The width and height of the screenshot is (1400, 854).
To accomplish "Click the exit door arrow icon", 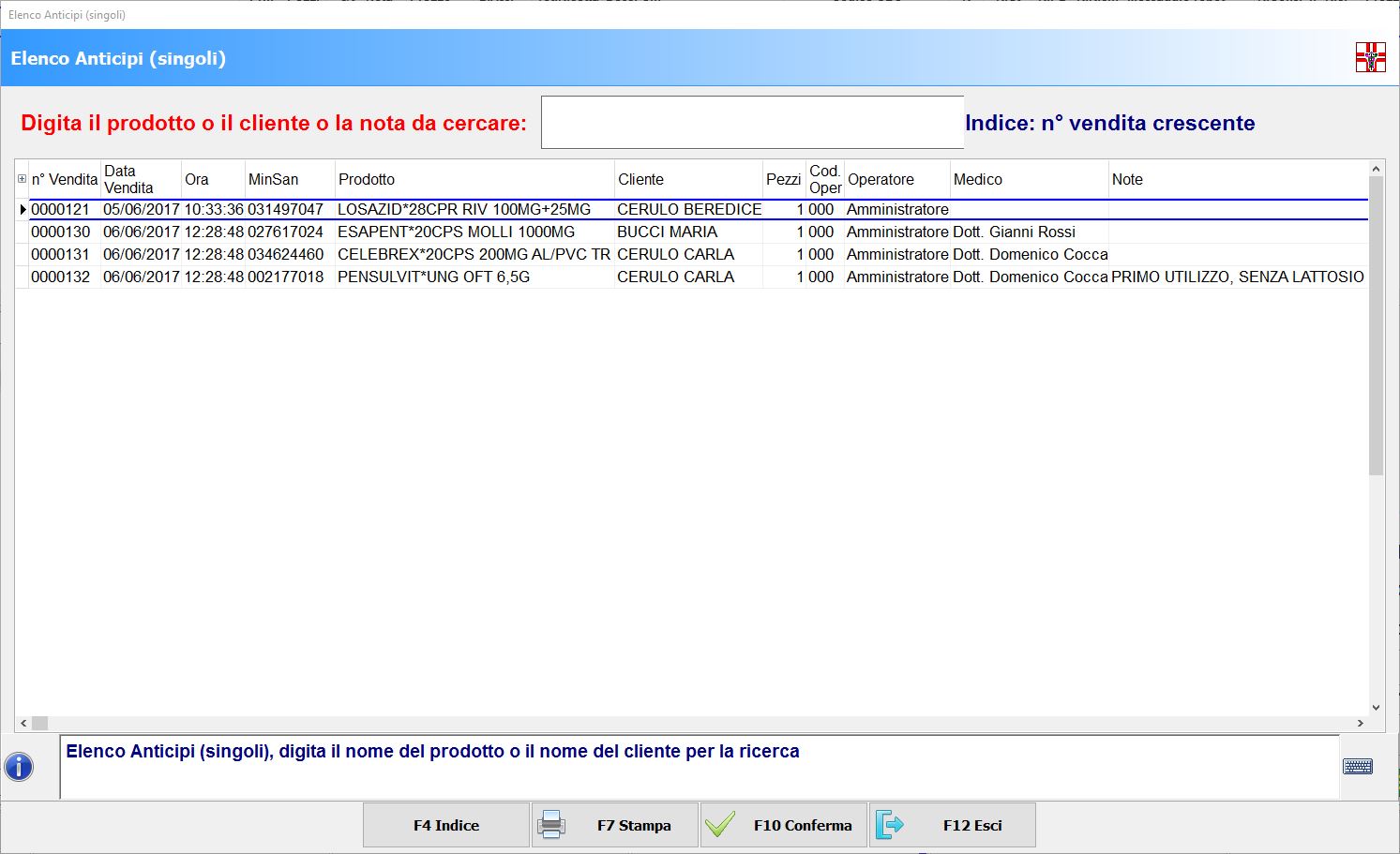I will click(x=889, y=825).
